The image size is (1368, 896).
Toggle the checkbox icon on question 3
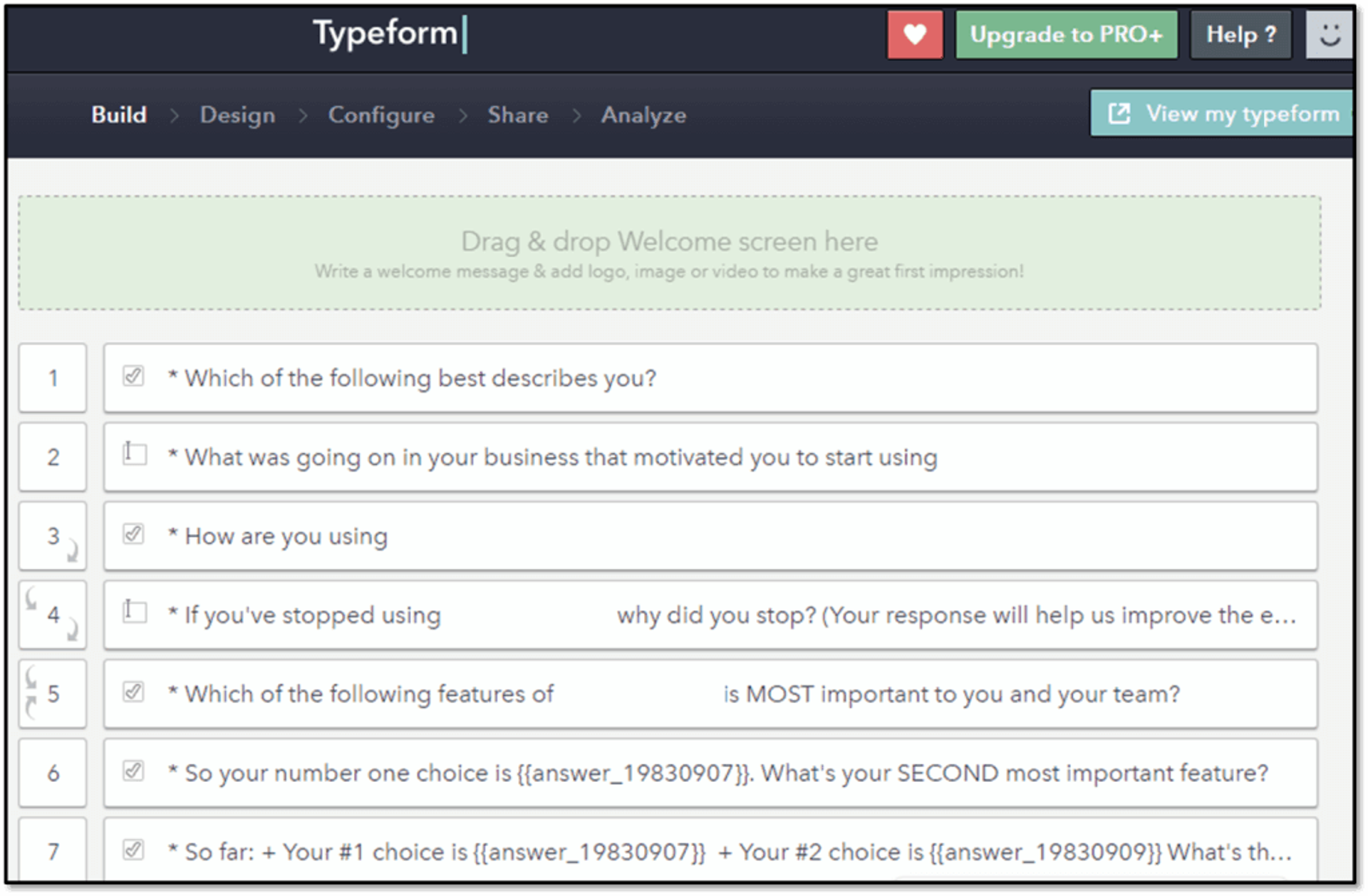point(135,533)
